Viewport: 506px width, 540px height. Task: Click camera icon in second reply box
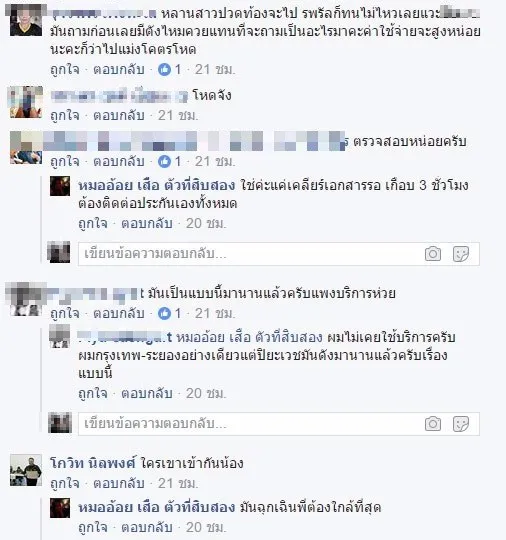pyautogui.click(x=433, y=424)
